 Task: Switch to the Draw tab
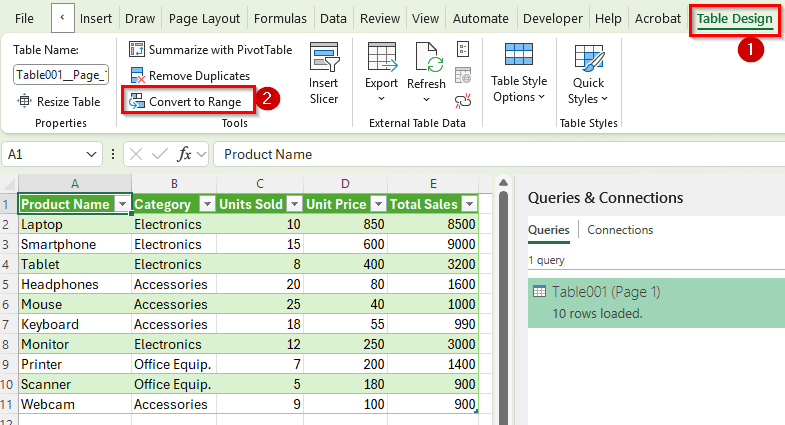140,19
